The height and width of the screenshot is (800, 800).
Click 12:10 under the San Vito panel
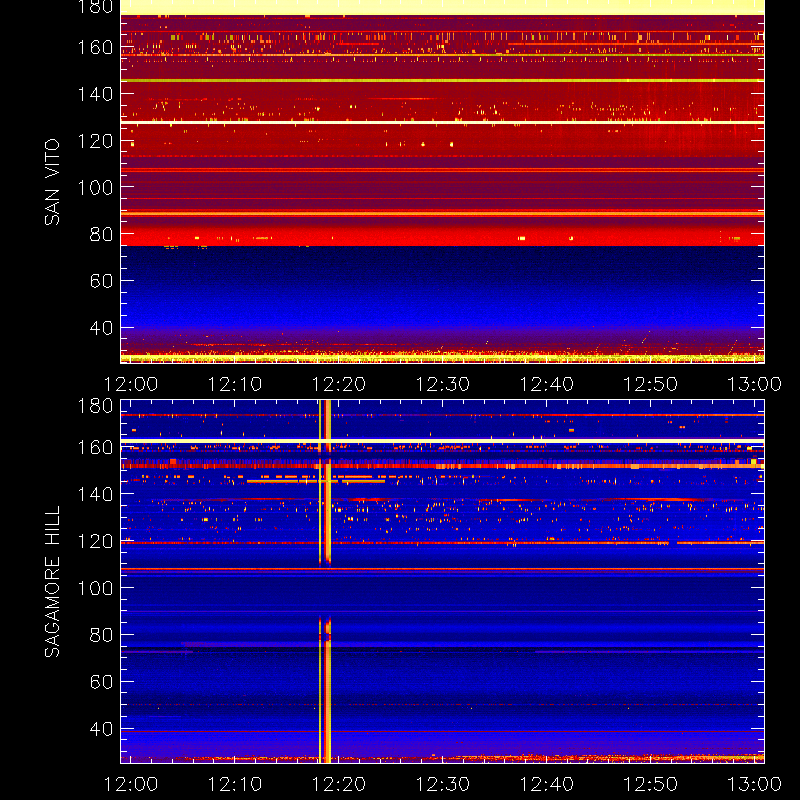click(235, 384)
